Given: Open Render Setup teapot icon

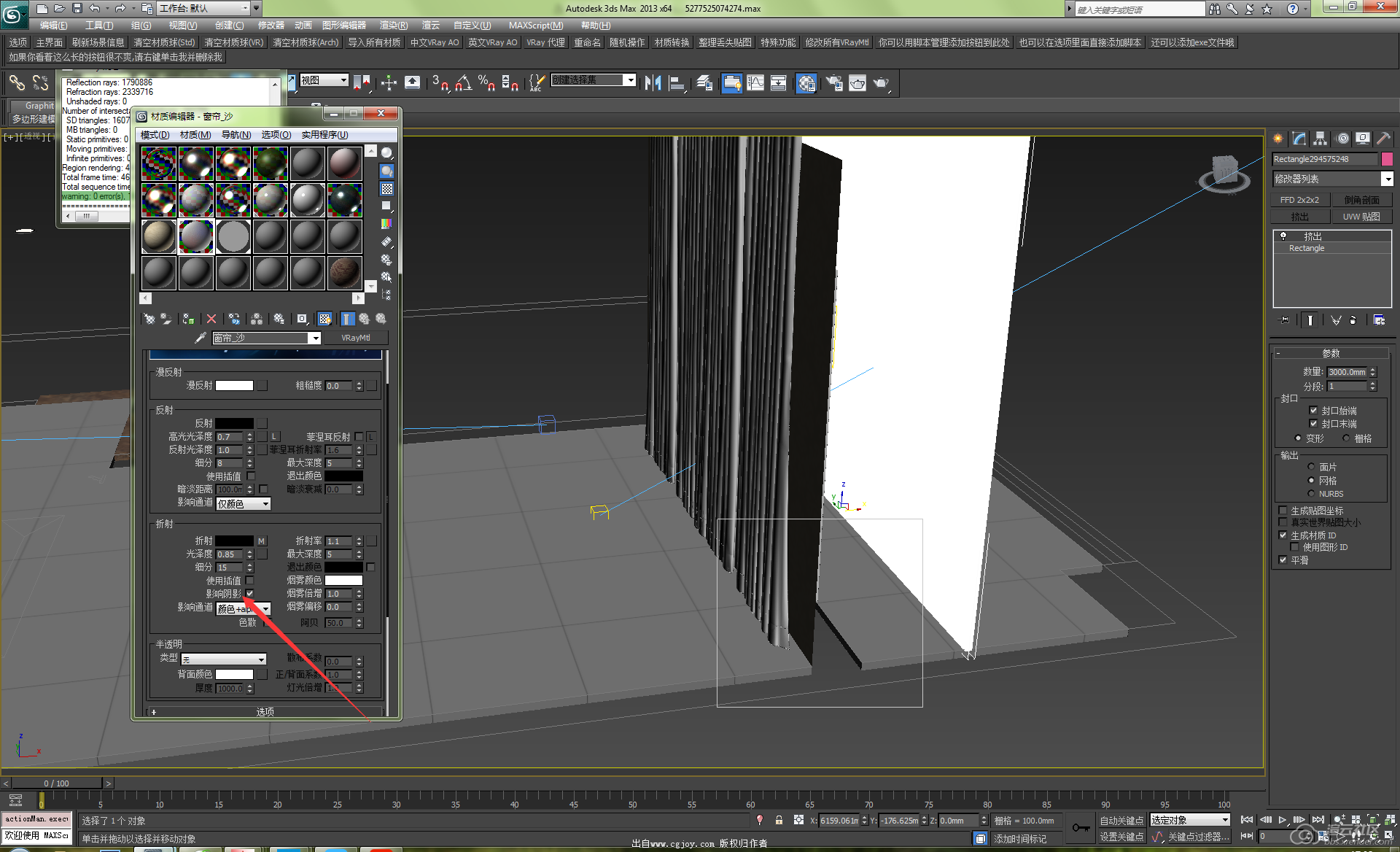Looking at the screenshot, I should 833,83.
